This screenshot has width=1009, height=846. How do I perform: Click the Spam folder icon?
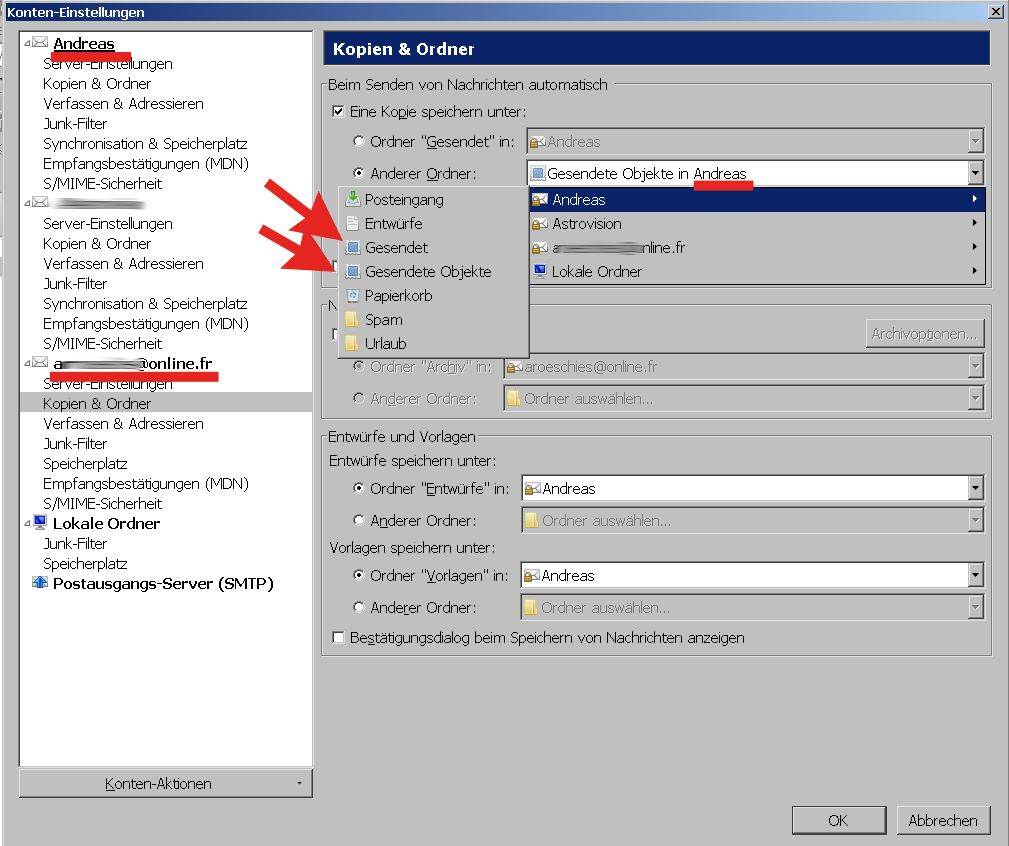[x=352, y=320]
